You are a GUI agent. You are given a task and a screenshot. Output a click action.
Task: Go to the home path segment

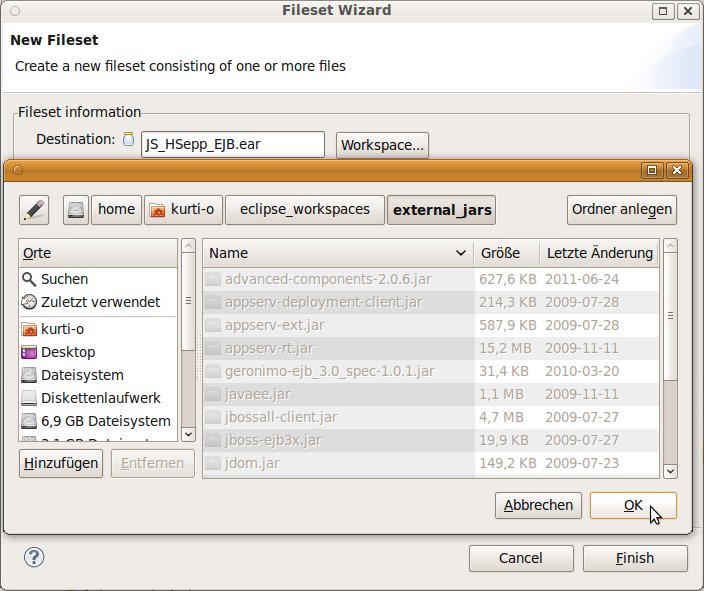116,209
